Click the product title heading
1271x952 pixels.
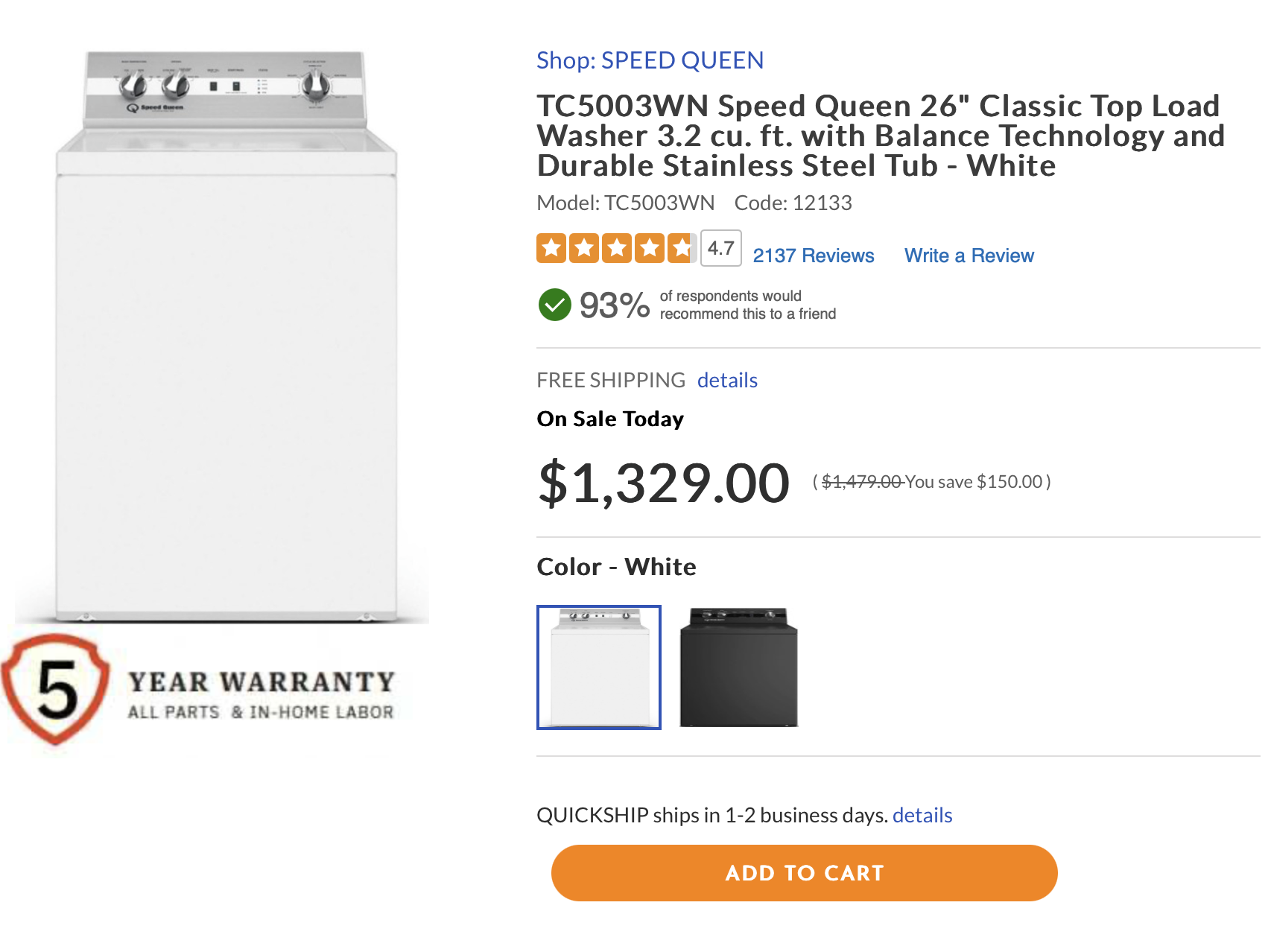(x=879, y=136)
